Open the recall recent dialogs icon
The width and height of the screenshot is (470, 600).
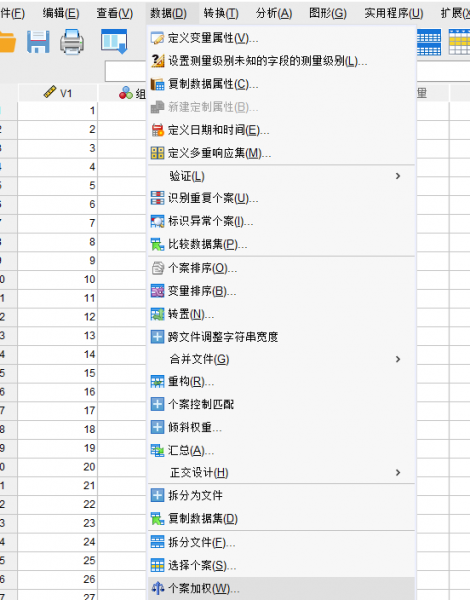coord(114,41)
